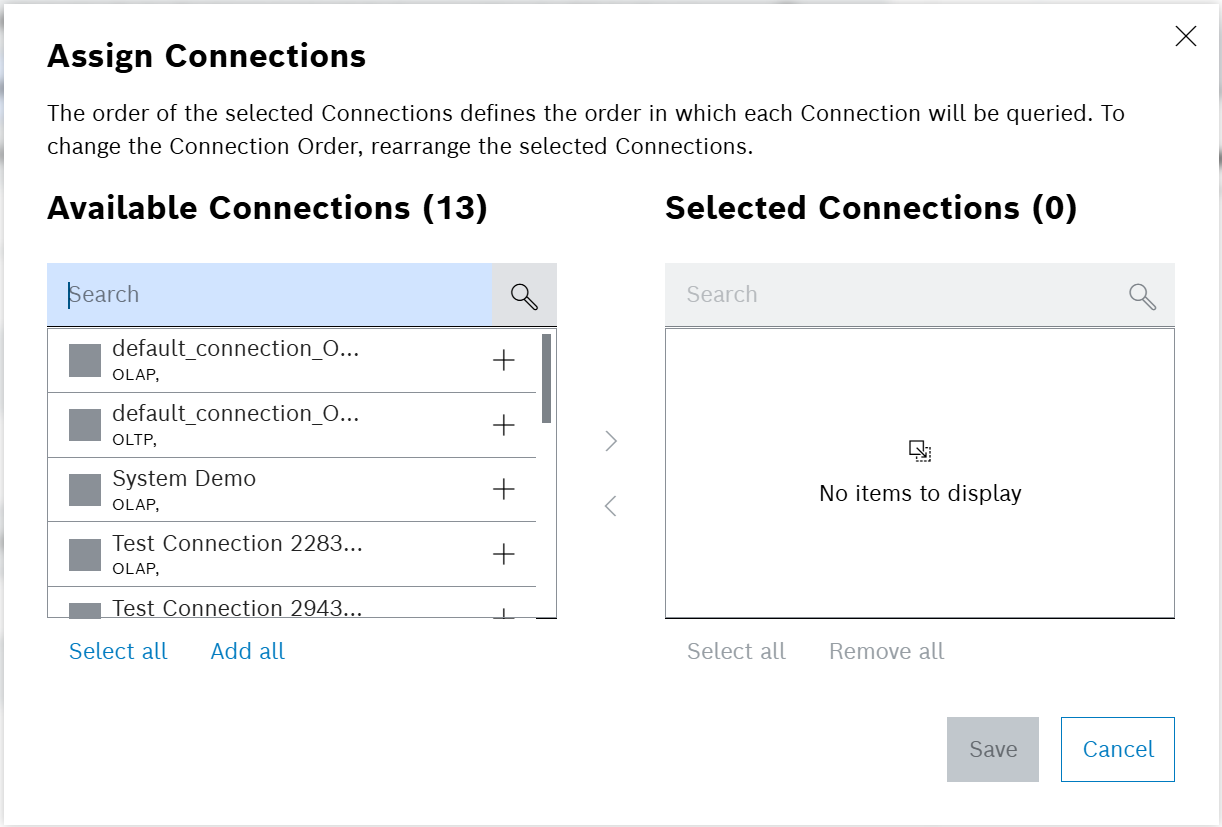The height and width of the screenshot is (827, 1222).
Task: Add Test Connection 2283... via plus icon
Action: coord(504,554)
